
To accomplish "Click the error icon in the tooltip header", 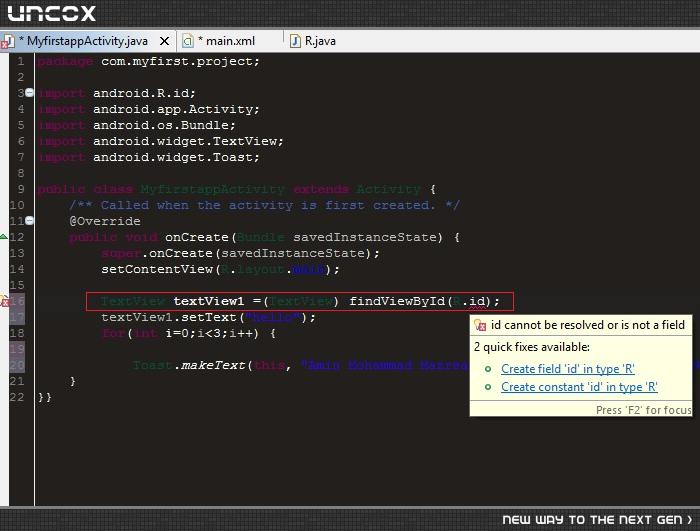I will point(480,325).
